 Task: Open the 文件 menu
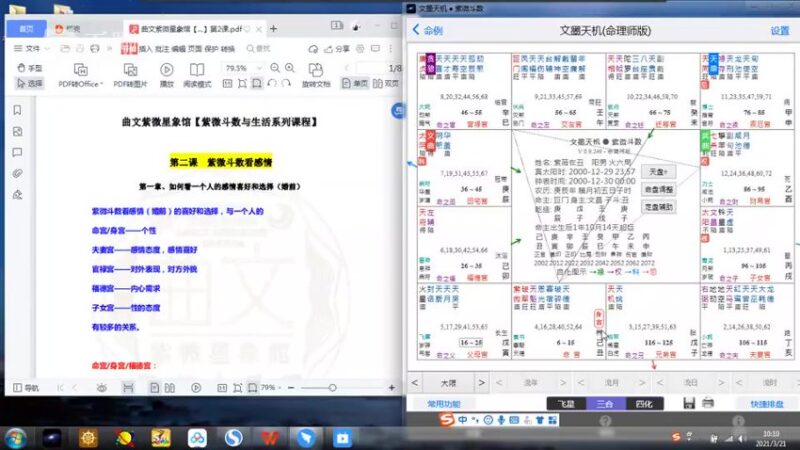point(28,48)
